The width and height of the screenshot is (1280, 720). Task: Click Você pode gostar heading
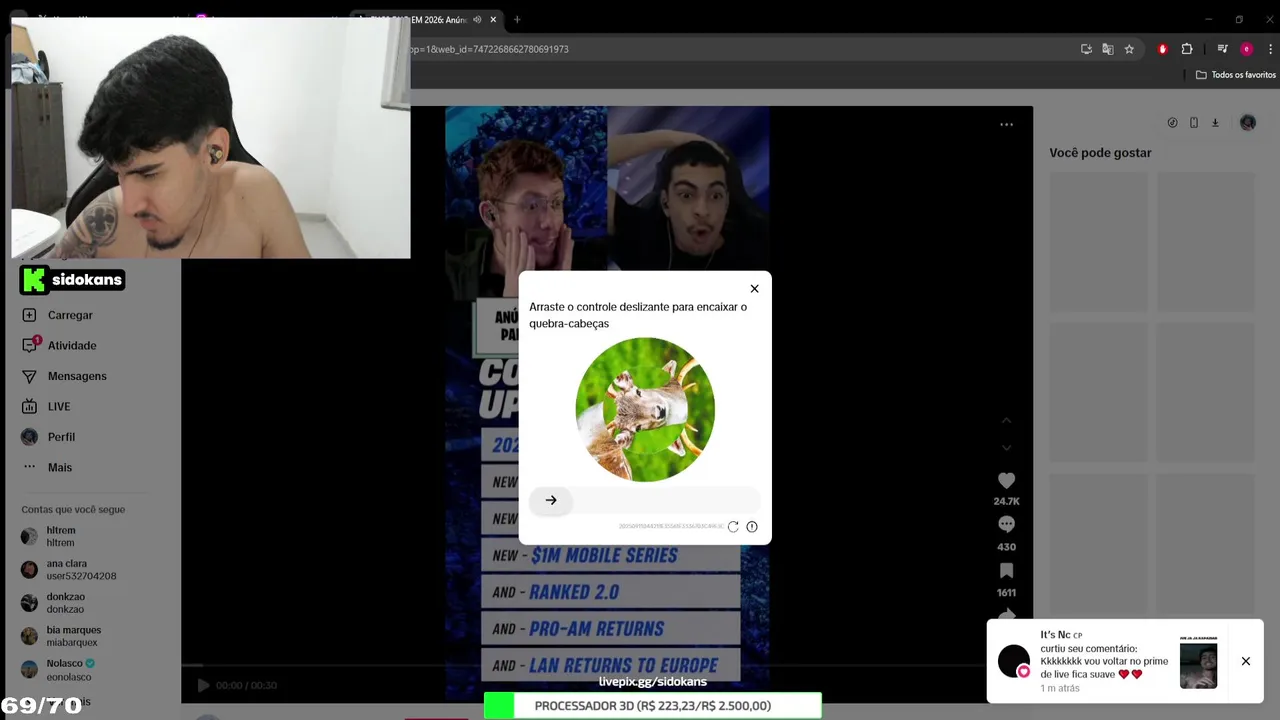pyautogui.click(x=1100, y=153)
